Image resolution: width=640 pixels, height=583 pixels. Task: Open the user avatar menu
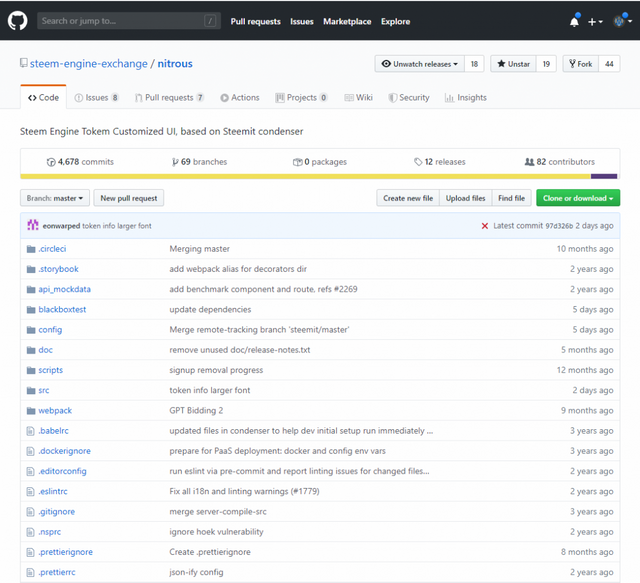click(x=622, y=21)
